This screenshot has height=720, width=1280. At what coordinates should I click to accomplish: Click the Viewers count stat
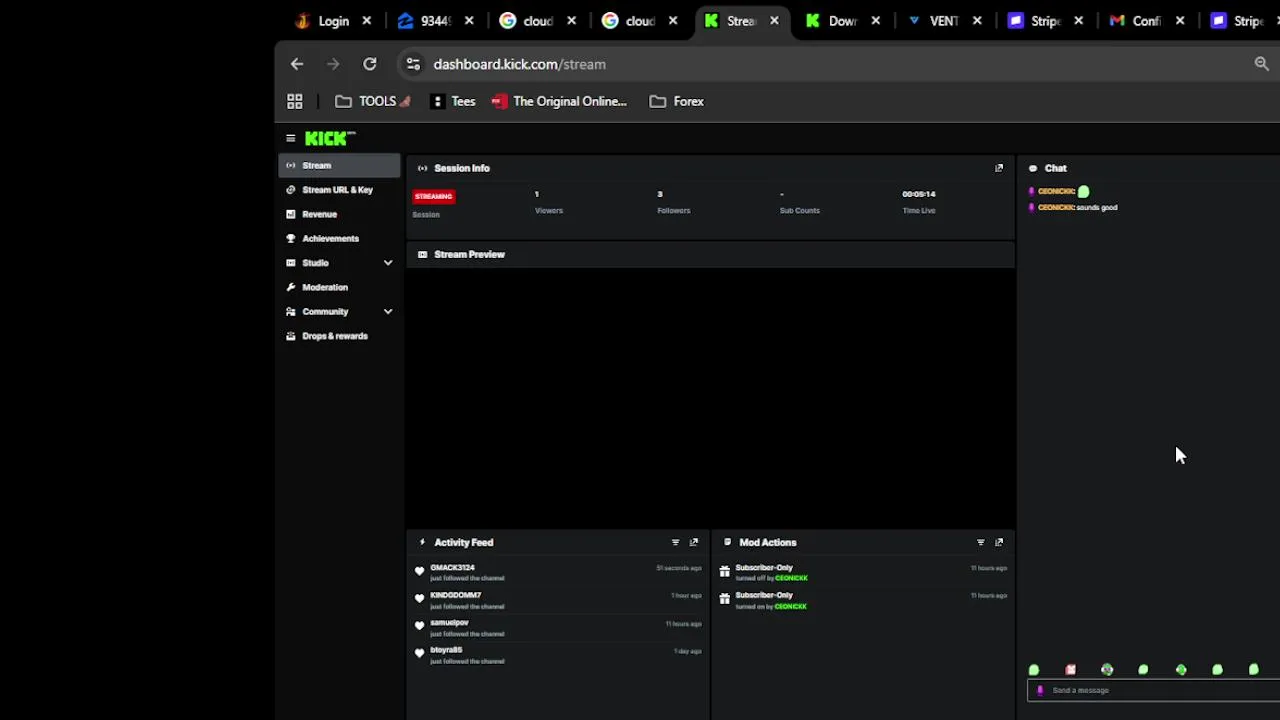point(549,202)
